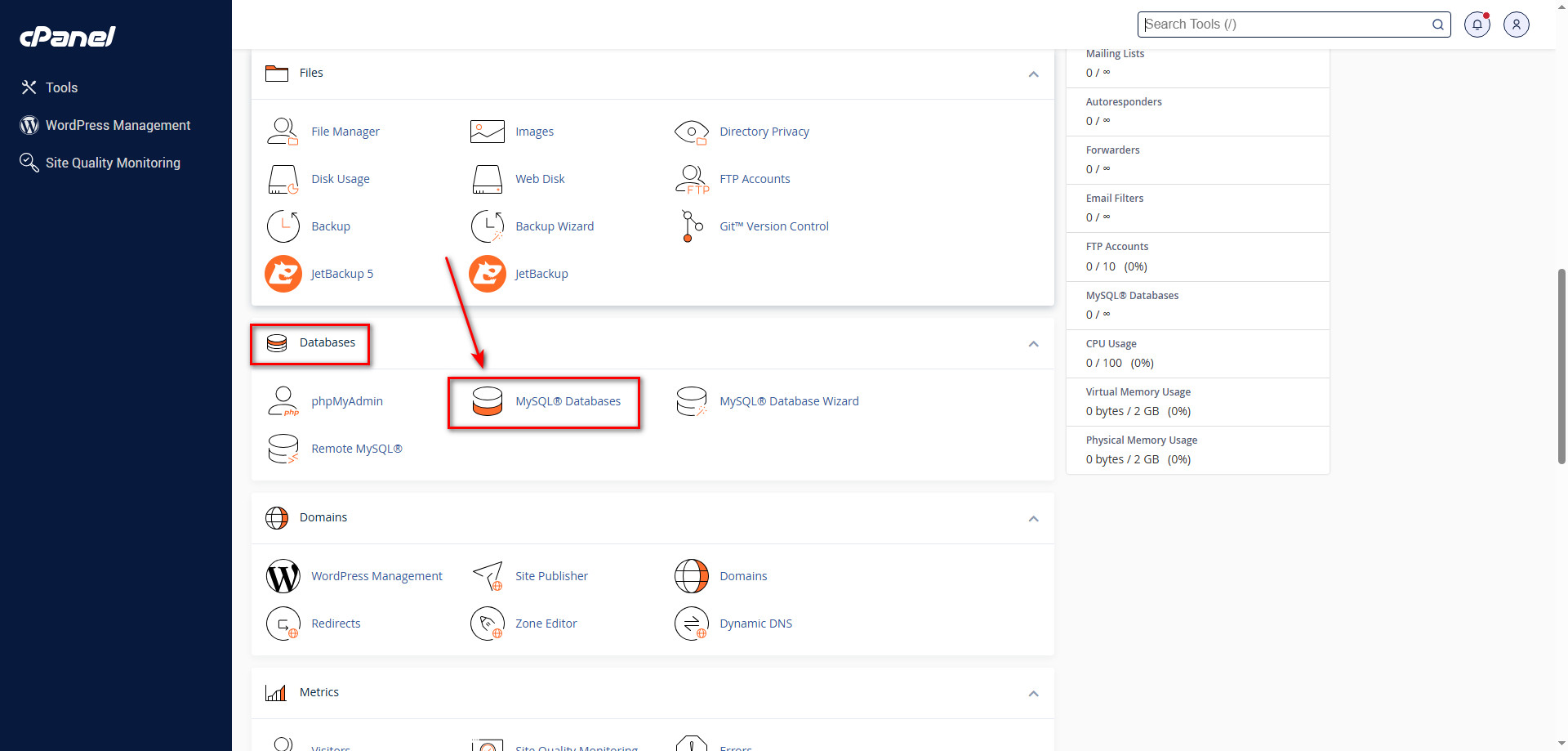Open the FTP Accounts link

point(755,179)
